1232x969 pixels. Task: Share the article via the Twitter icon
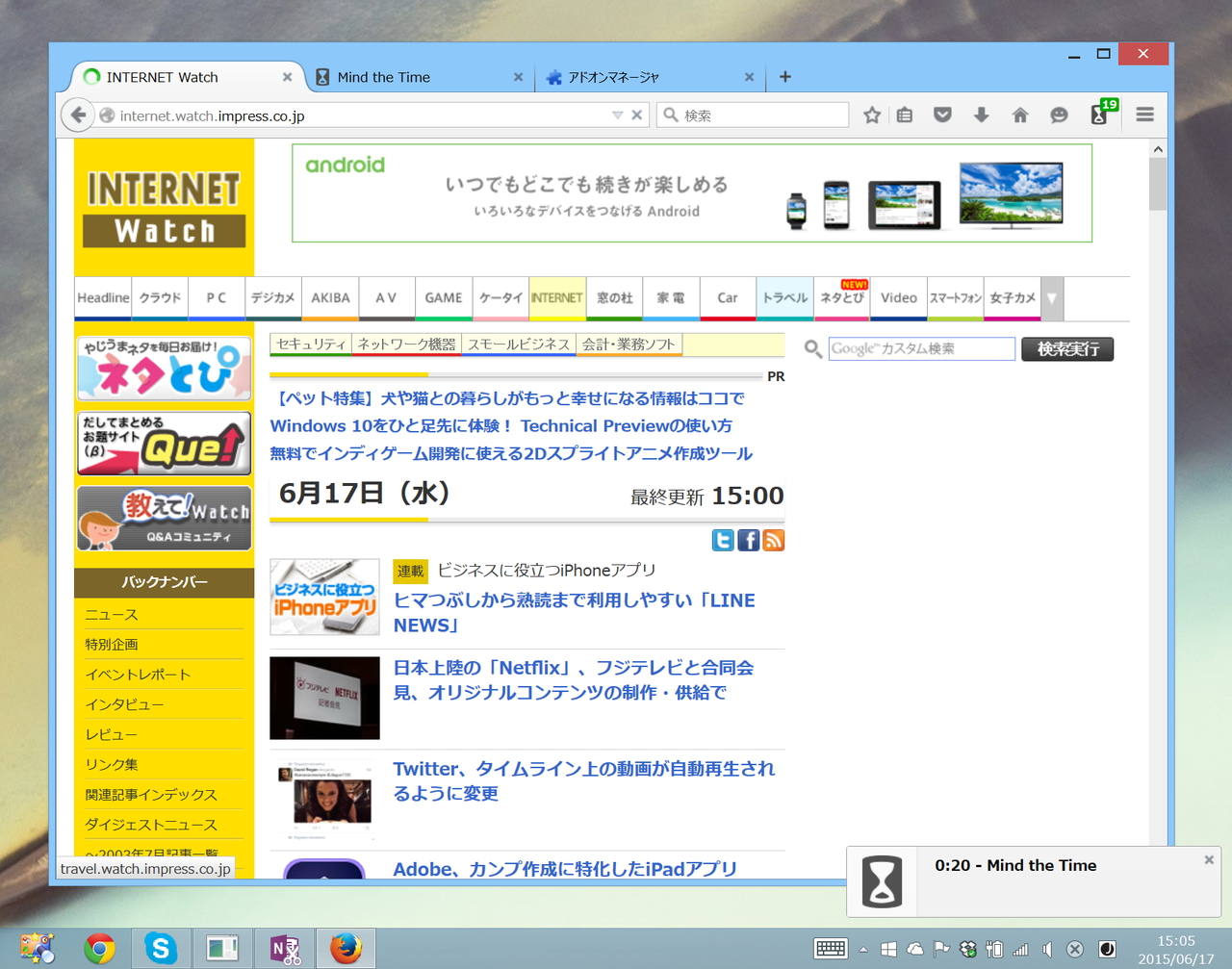click(x=723, y=540)
